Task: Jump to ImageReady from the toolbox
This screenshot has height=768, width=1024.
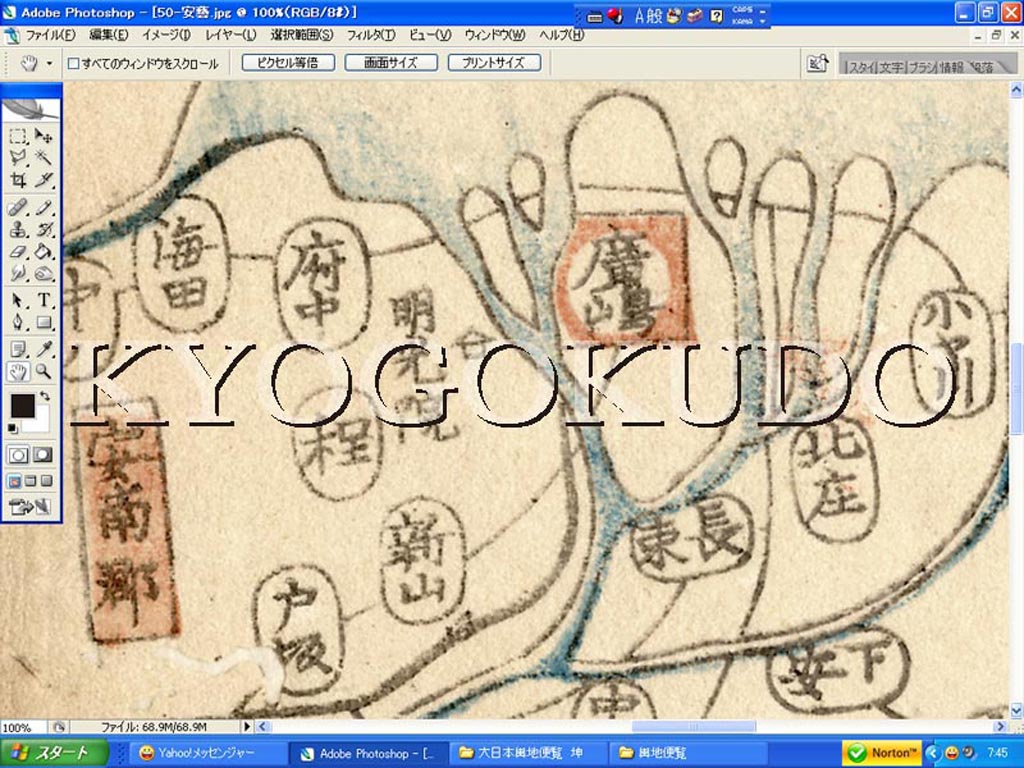Action: click(29, 506)
